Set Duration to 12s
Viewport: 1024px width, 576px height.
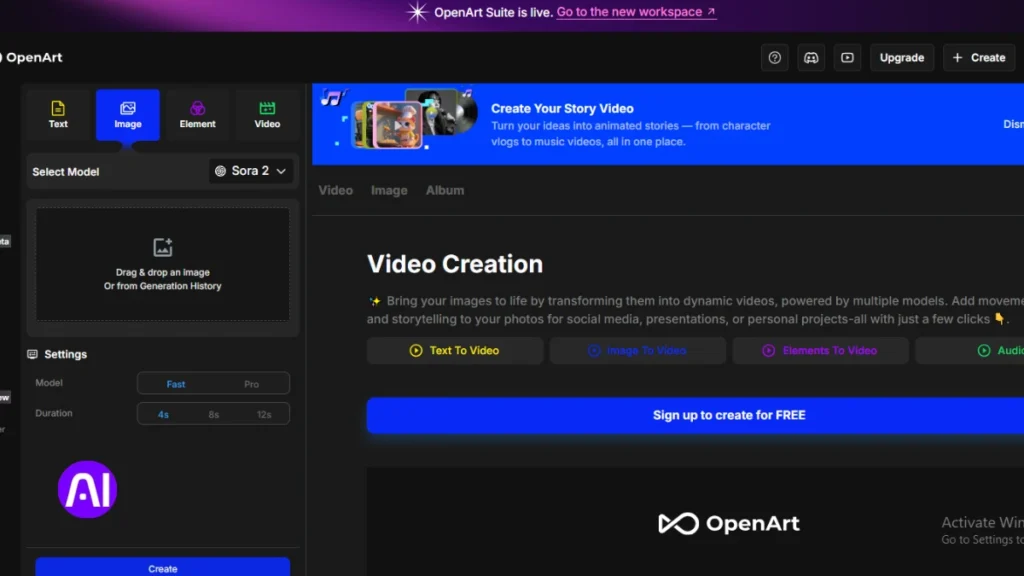[x=263, y=413]
